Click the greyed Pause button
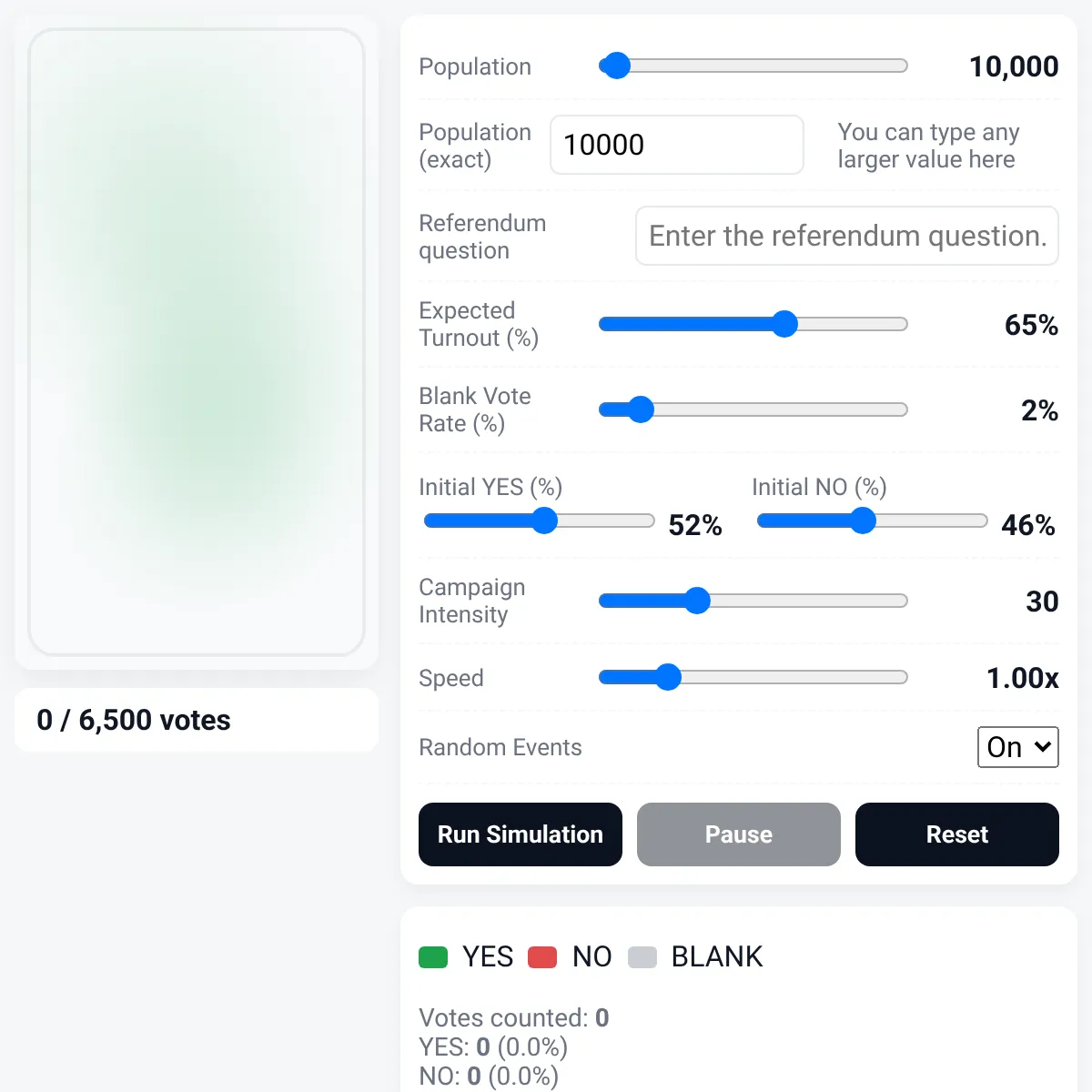Image resolution: width=1092 pixels, height=1092 pixels. click(739, 834)
